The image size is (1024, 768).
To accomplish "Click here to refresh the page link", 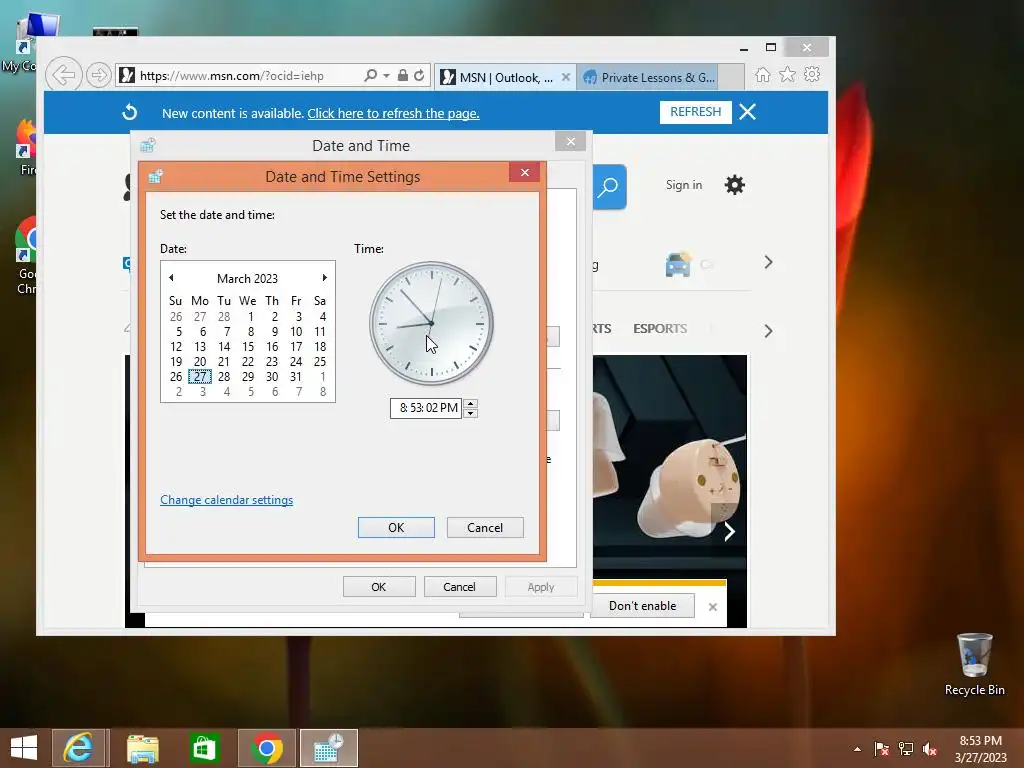I will pyautogui.click(x=393, y=114).
